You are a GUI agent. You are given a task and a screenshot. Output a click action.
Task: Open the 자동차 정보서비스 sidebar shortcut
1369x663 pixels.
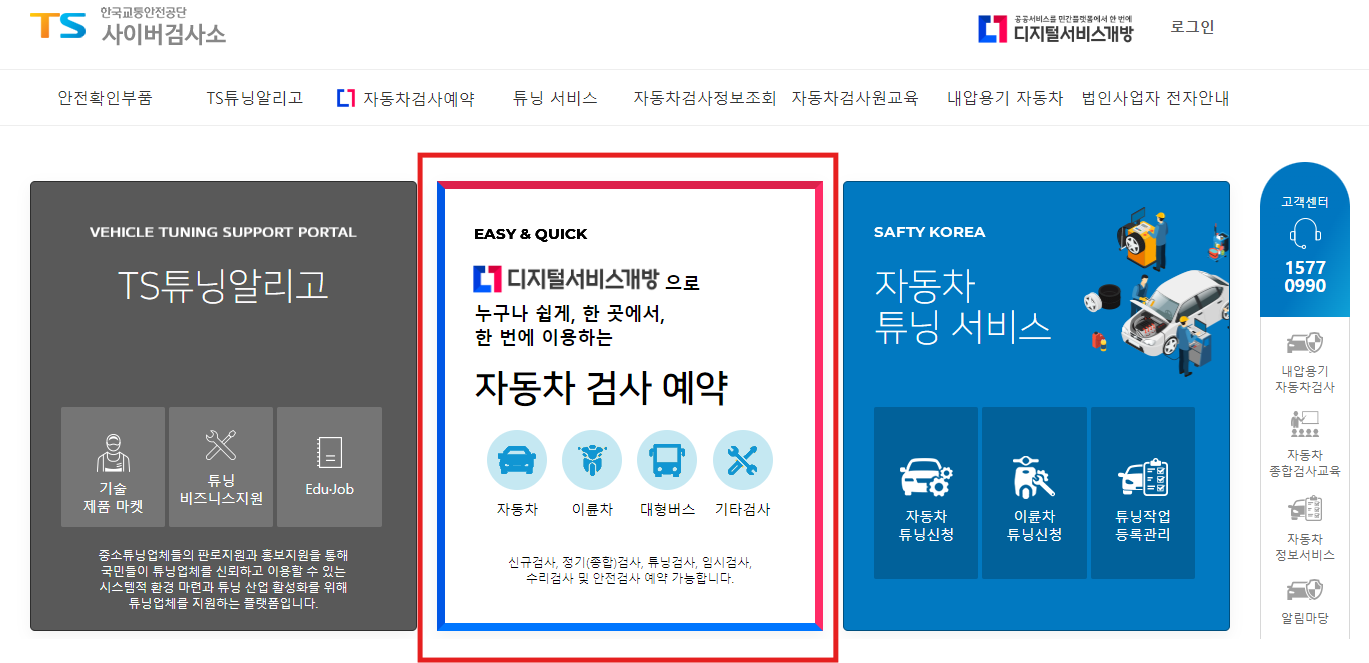coord(1305,528)
